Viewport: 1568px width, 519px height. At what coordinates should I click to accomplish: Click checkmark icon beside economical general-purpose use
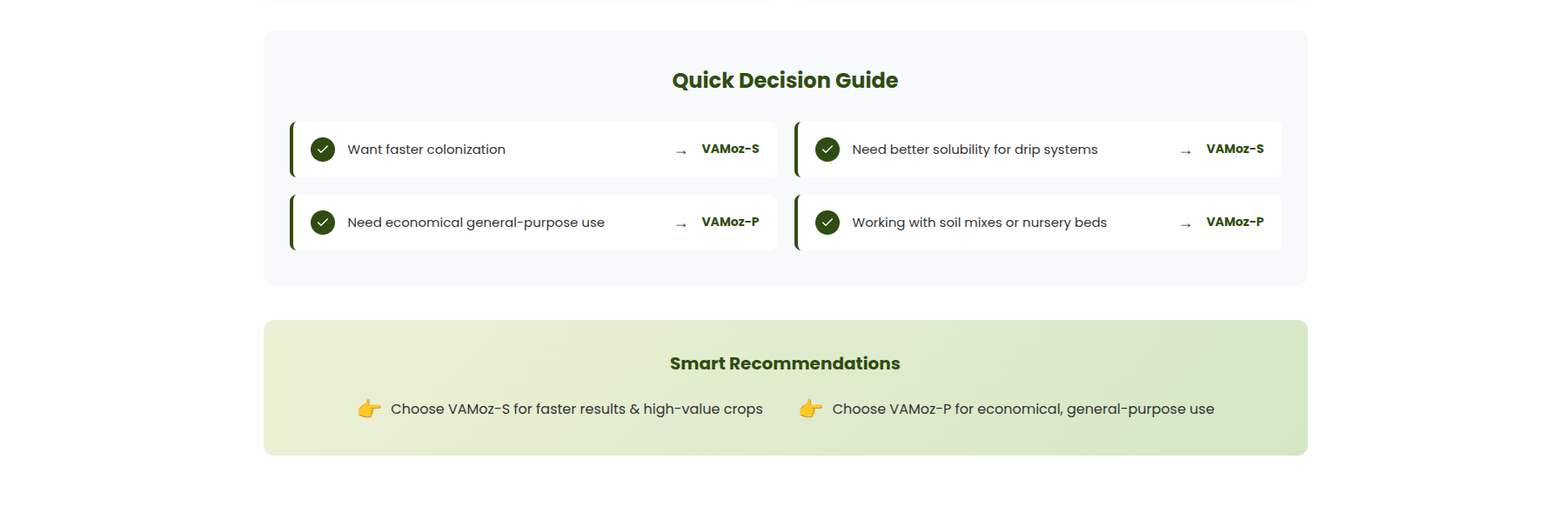click(323, 223)
